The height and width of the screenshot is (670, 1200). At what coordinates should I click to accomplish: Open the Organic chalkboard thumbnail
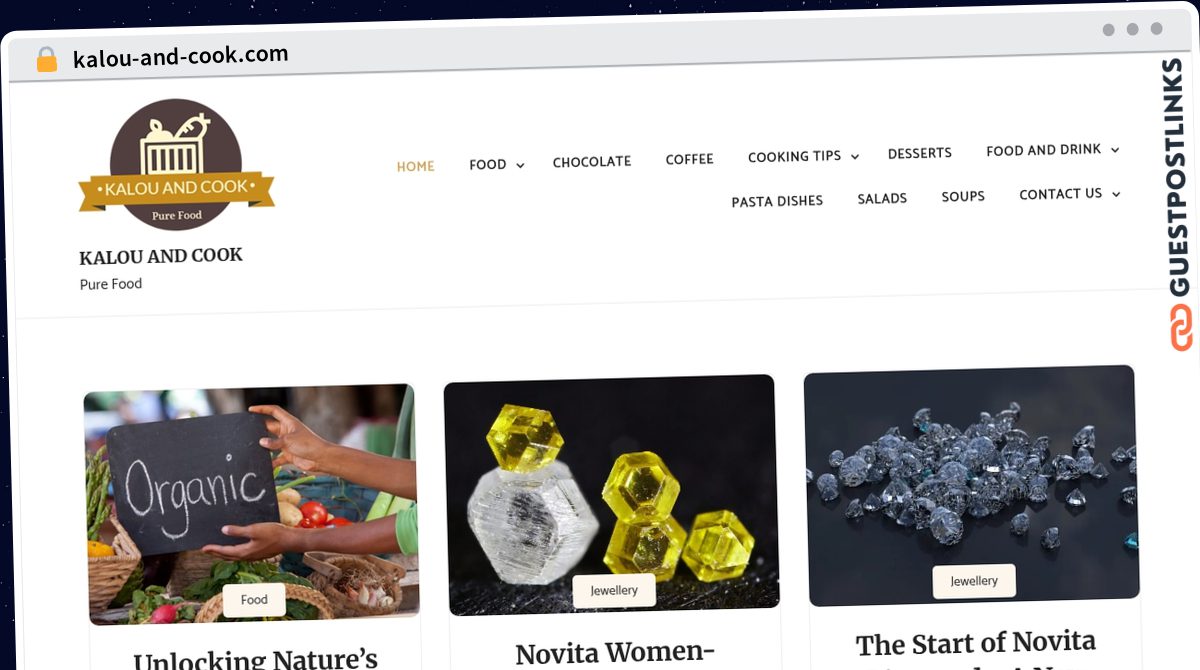(251, 504)
